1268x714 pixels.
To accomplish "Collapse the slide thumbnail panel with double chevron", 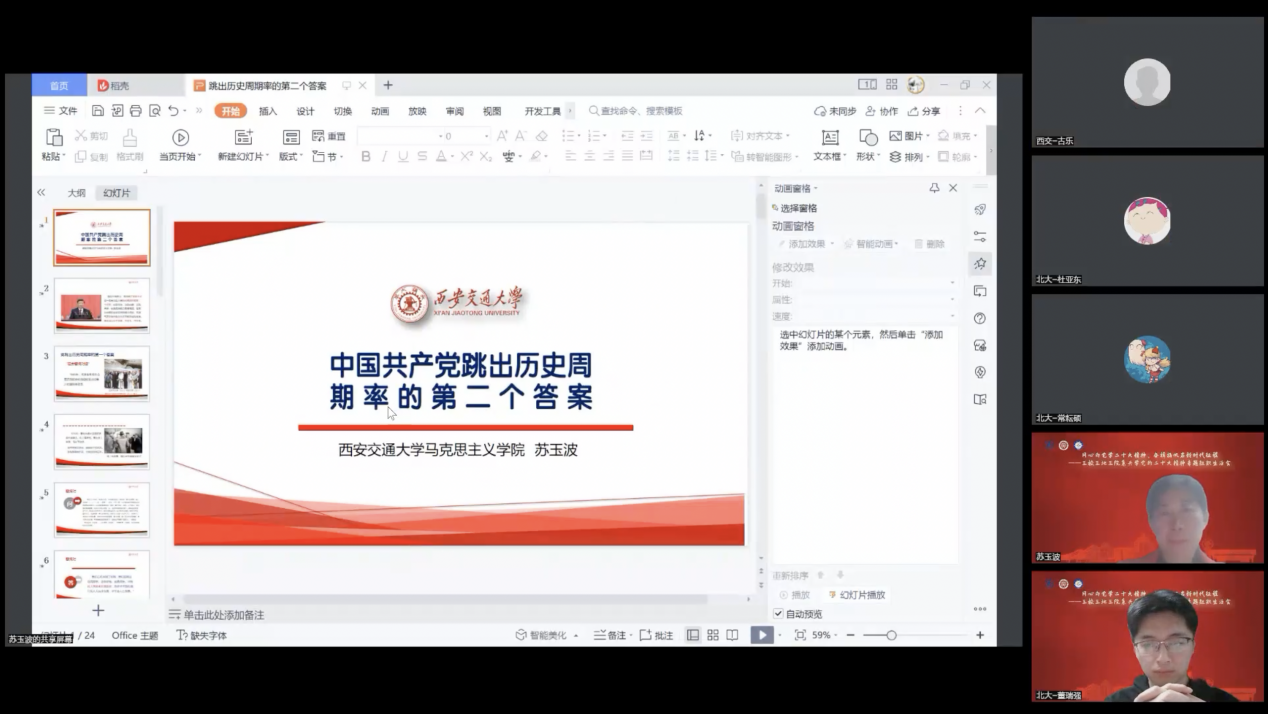I will click(x=41, y=192).
